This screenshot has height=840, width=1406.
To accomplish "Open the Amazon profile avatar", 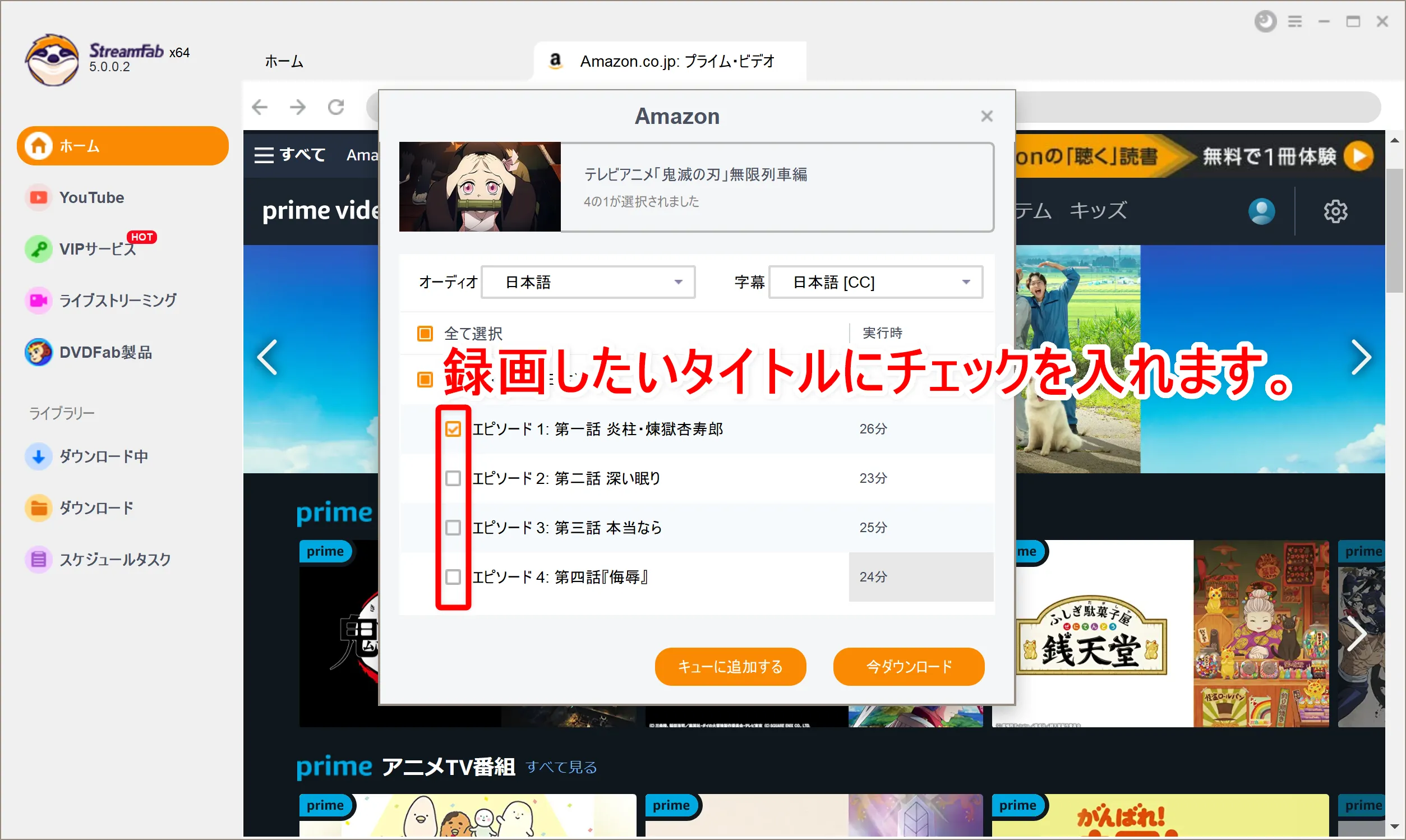I will coord(1262,211).
